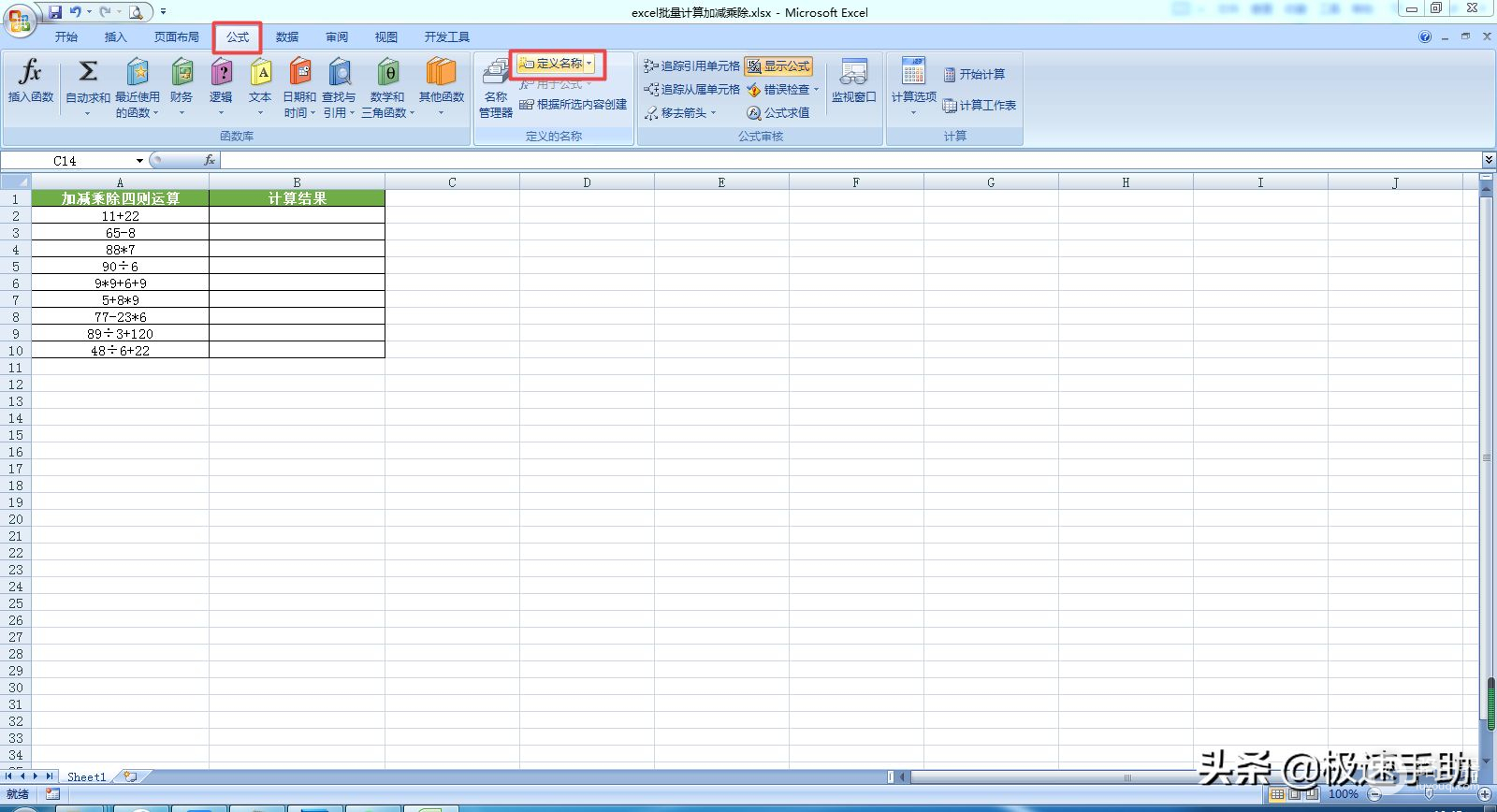Click the Insert Function (插入函数) icon
This screenshot has height=812, width=1497.
click(x=31, y=73)
